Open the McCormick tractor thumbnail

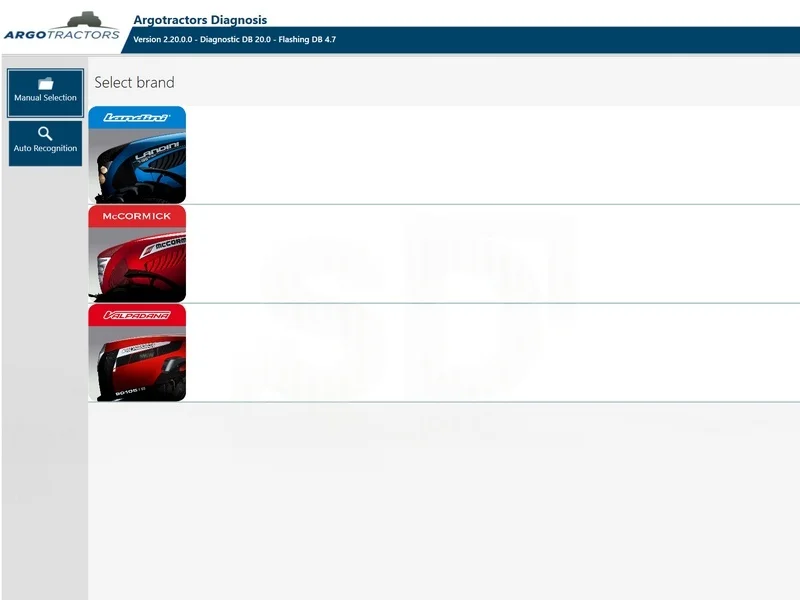[x=138, y=255]
